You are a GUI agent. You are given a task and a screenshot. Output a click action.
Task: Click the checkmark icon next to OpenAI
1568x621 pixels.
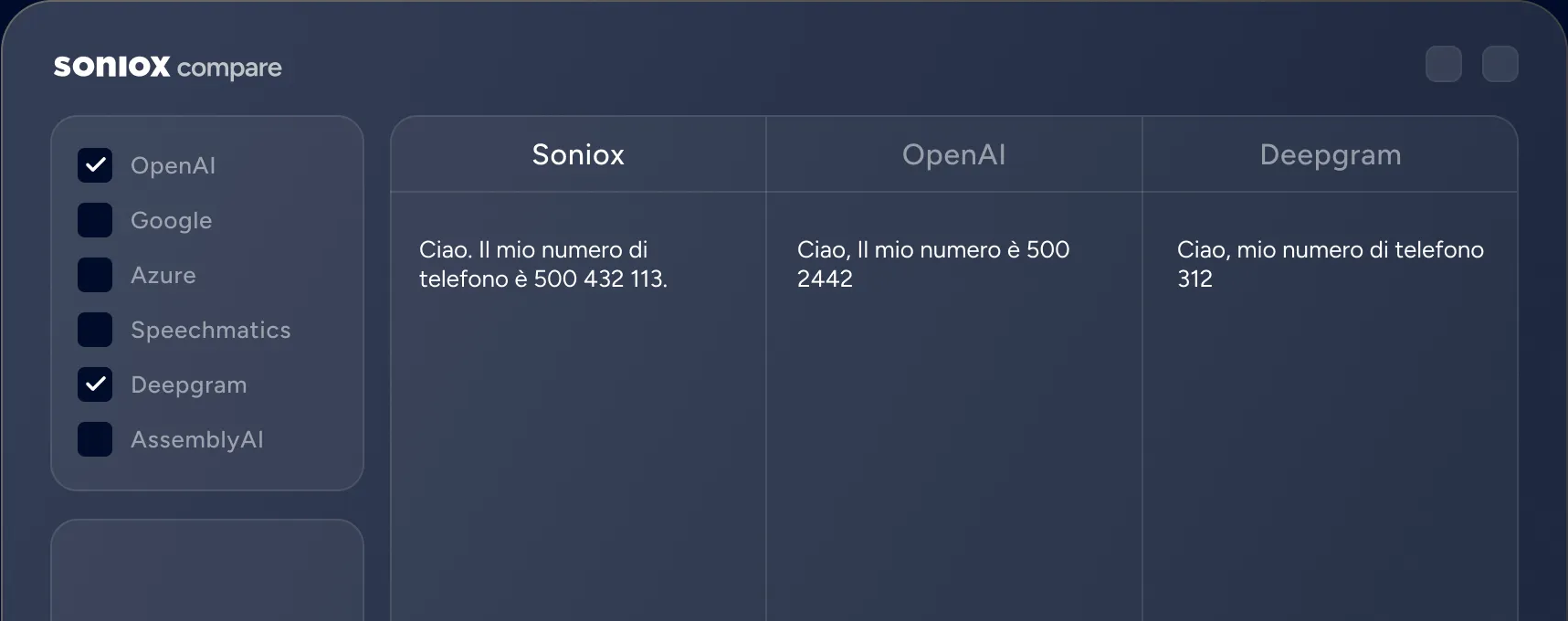pos(95,165)
